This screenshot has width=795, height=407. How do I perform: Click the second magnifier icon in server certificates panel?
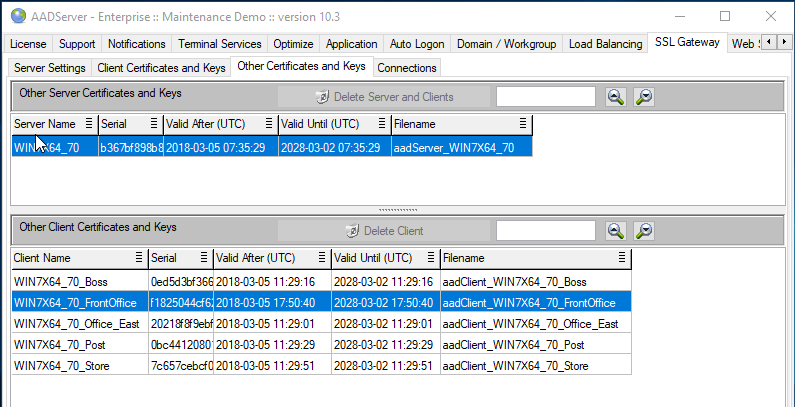(645, 97)
